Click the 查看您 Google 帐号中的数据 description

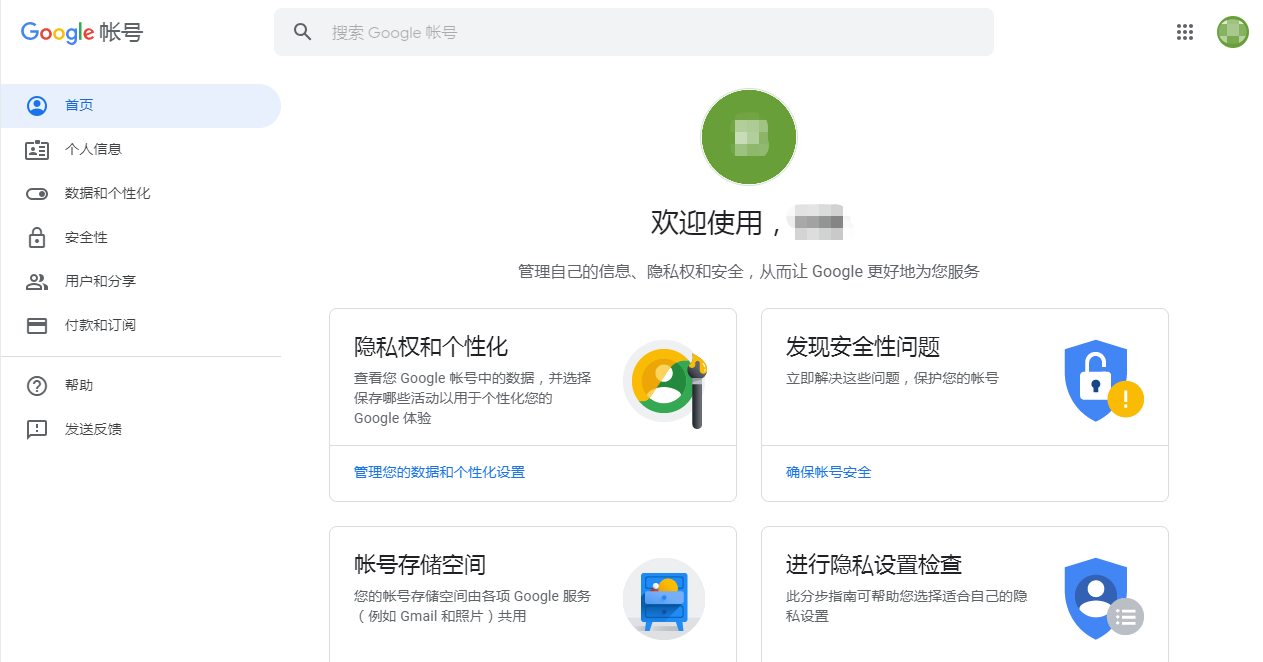[x=472, y=398]
